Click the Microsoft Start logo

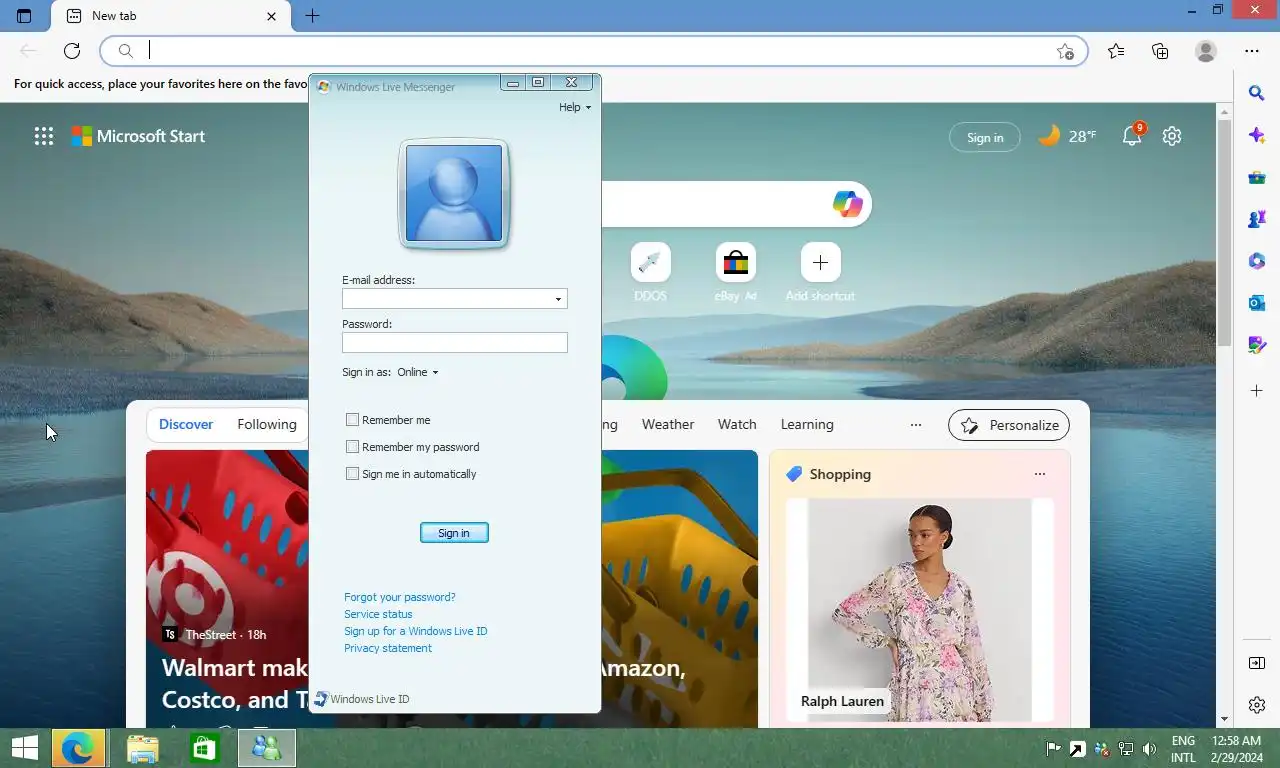tap(138, 136)
